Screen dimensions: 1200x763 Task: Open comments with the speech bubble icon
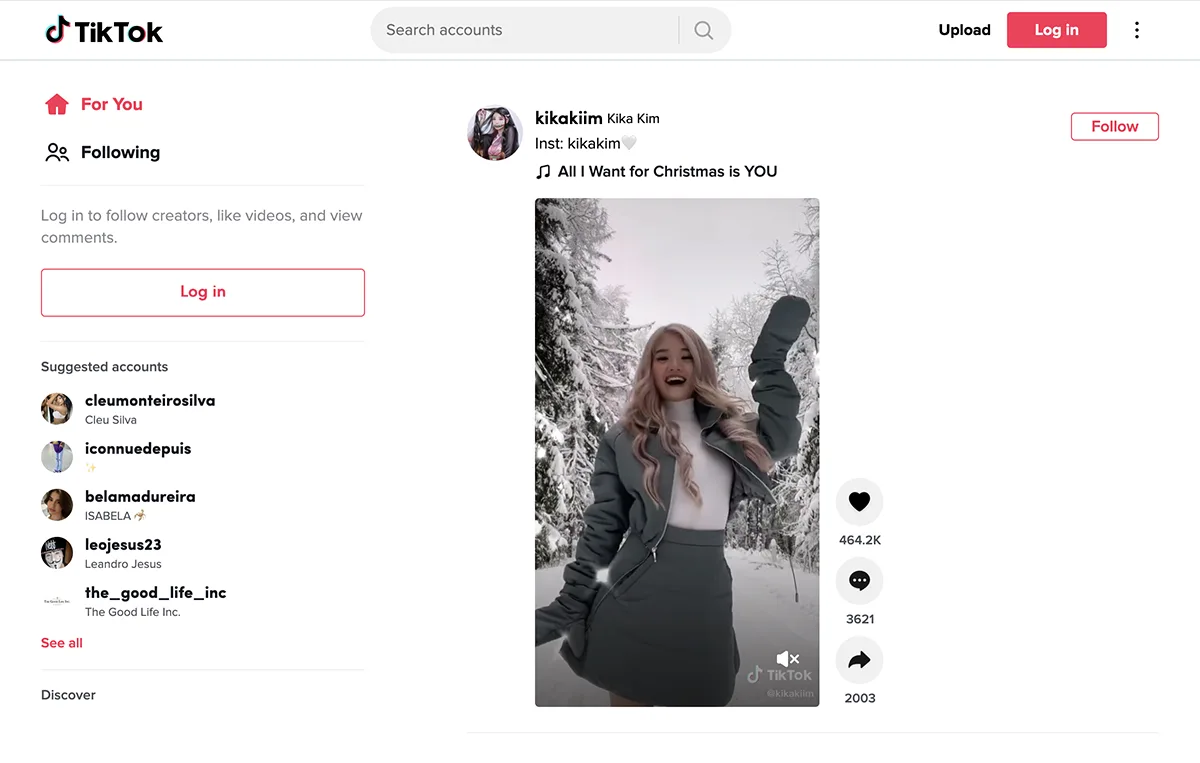[x=859, y=581]
